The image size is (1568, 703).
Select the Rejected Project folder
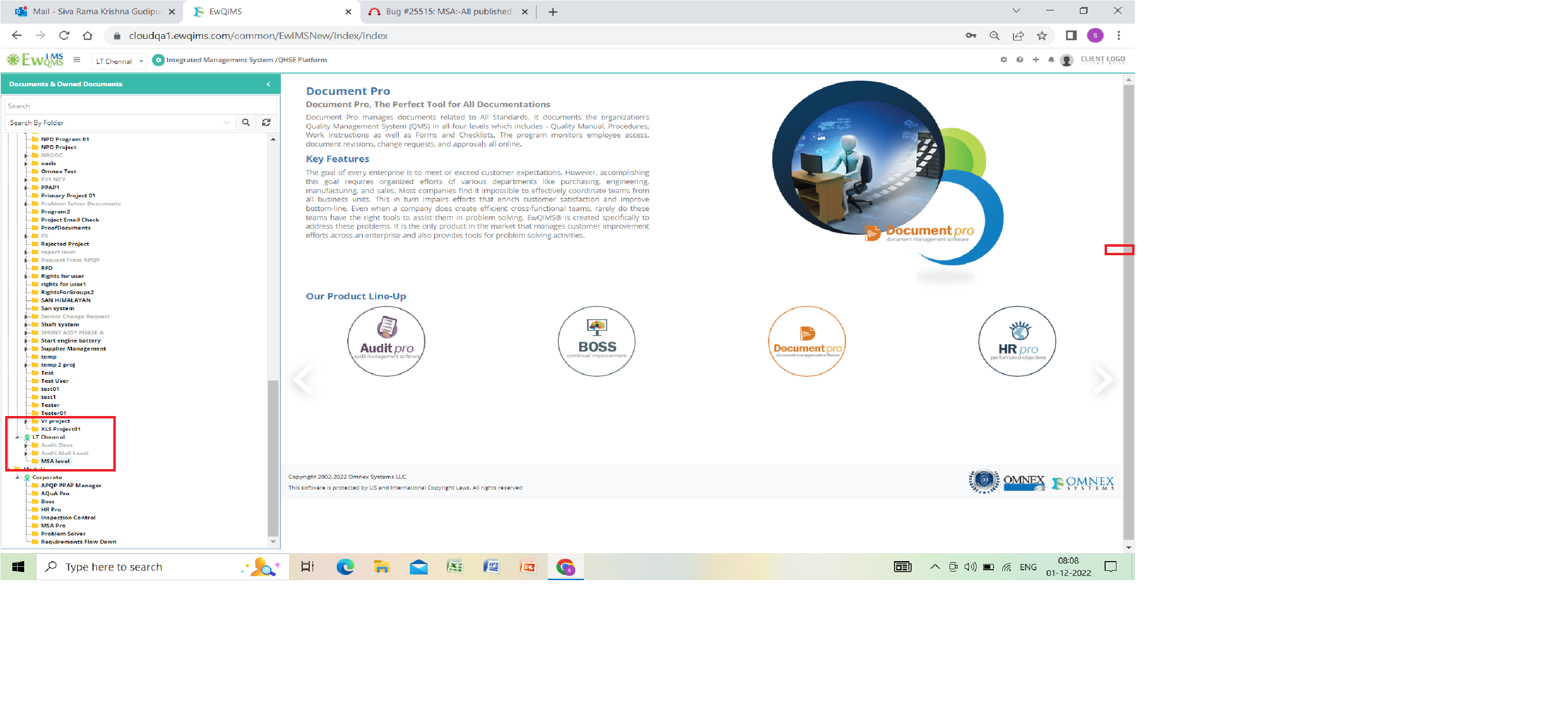65,244
